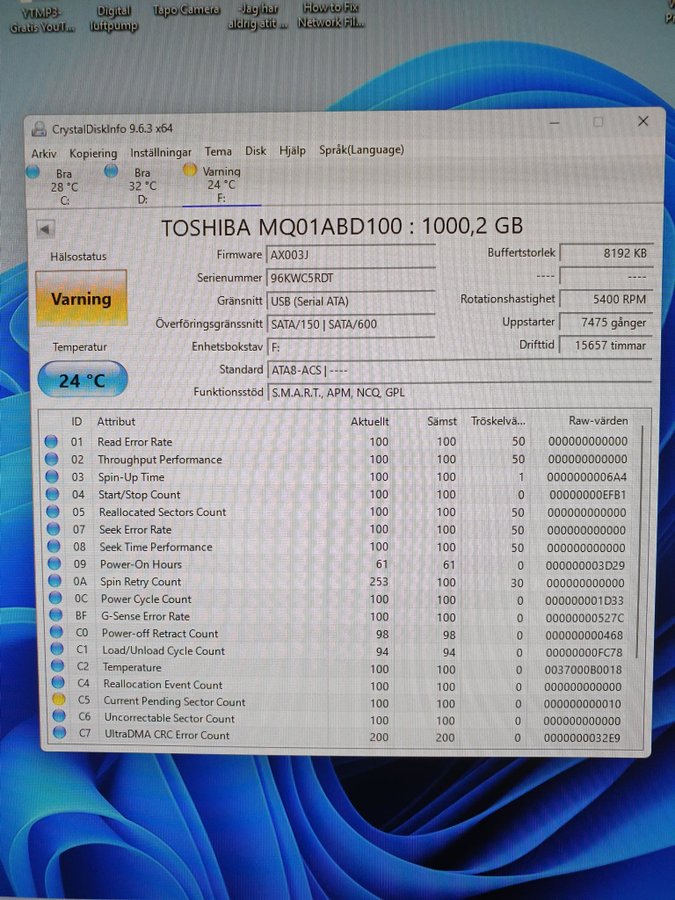The width and height of the screenshot is (675, 900).
Task: Click the previous disk arrow button
Action: 45,229
